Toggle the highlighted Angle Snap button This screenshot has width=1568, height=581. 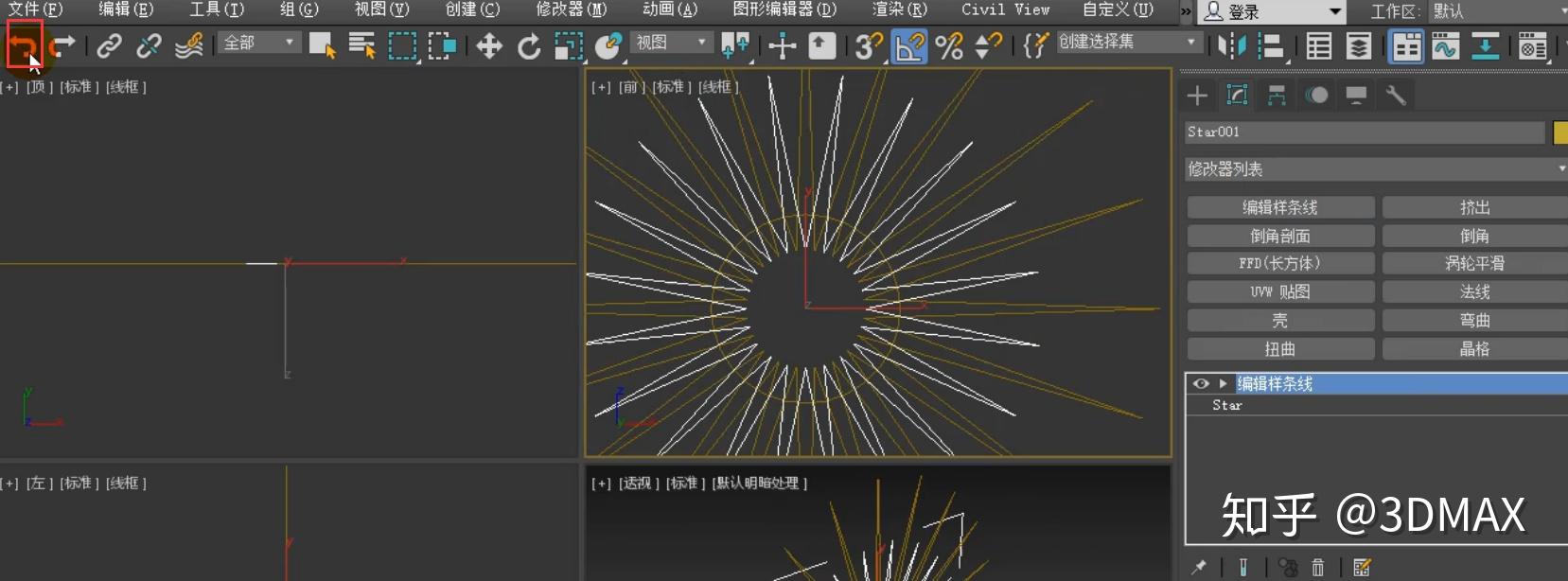click(908, 44)
